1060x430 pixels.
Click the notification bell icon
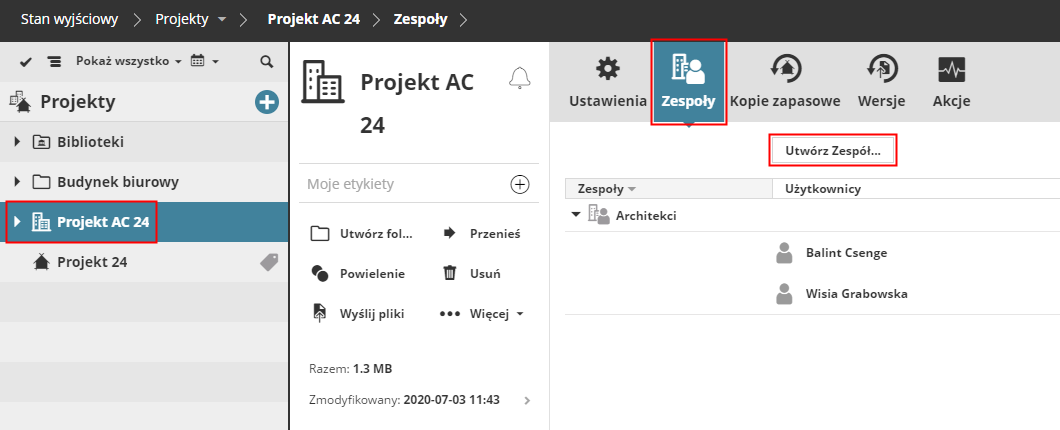pyautogui.click(x=519, y=79)
